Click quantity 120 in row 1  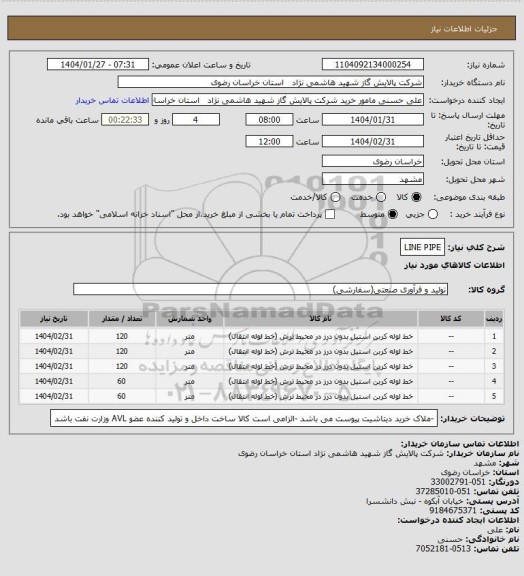pos(122,336)
